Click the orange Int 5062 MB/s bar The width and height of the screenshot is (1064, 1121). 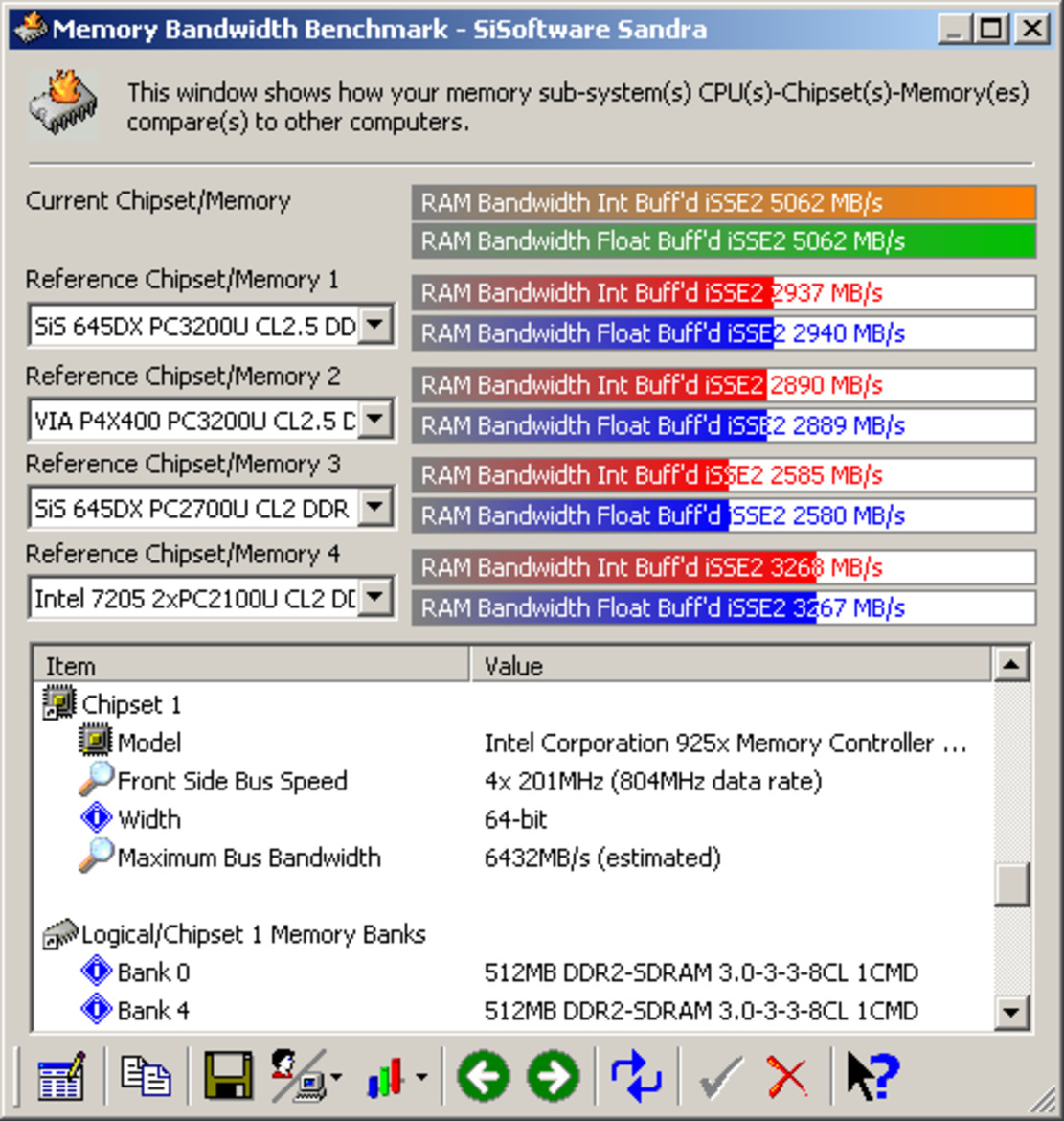coord(723,203)
